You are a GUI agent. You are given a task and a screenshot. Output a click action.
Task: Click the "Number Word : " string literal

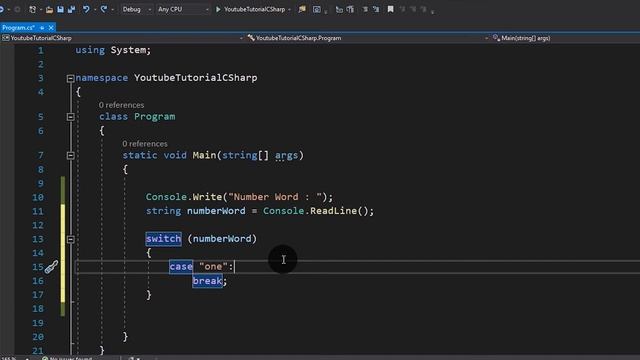(275, 197)
